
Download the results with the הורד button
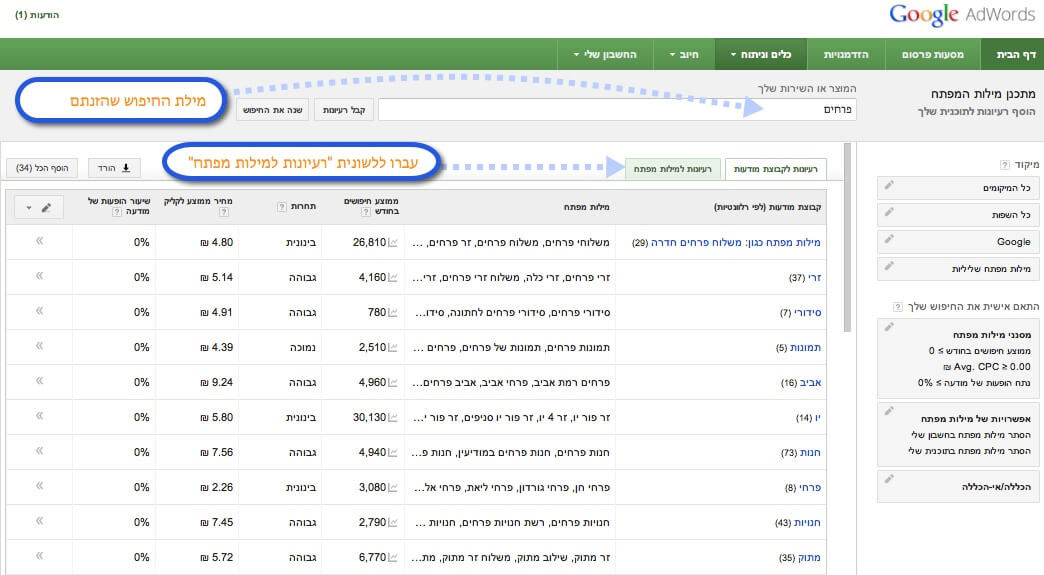115,168
